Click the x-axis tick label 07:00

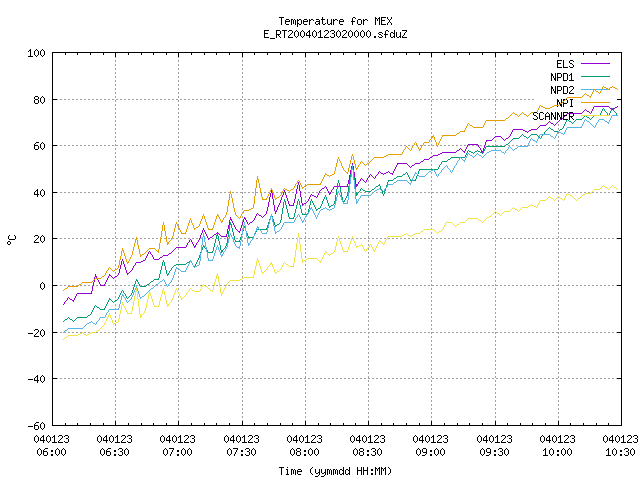(178, 452)
